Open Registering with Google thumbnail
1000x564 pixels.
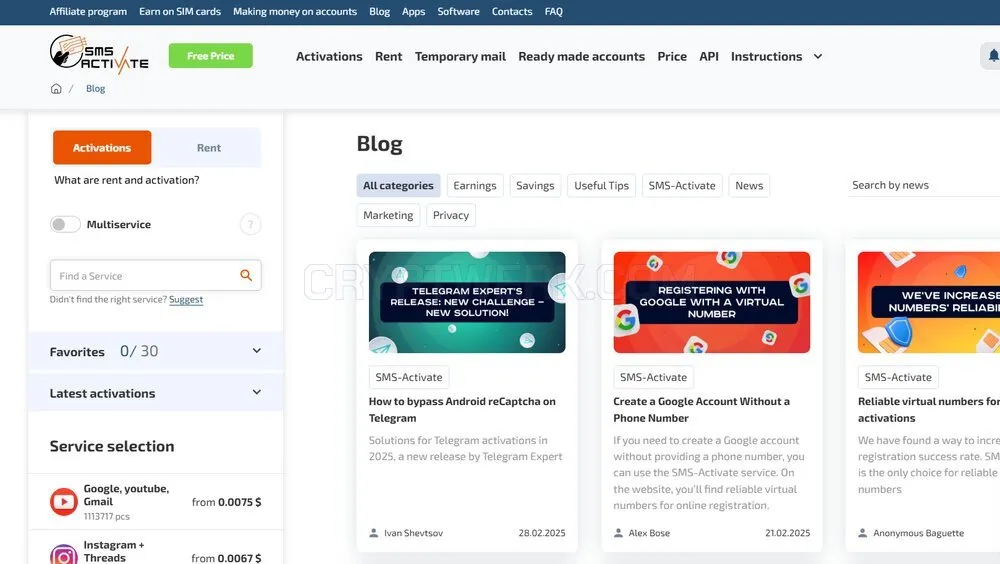712,302
